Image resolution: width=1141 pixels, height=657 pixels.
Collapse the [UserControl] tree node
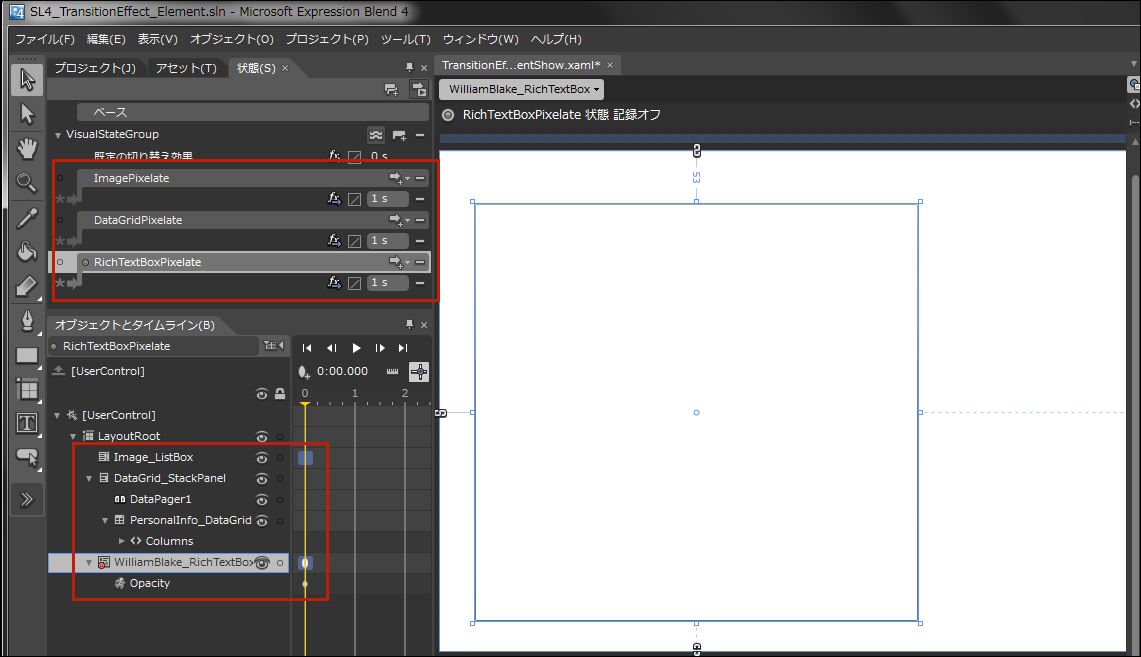point(57,415)
